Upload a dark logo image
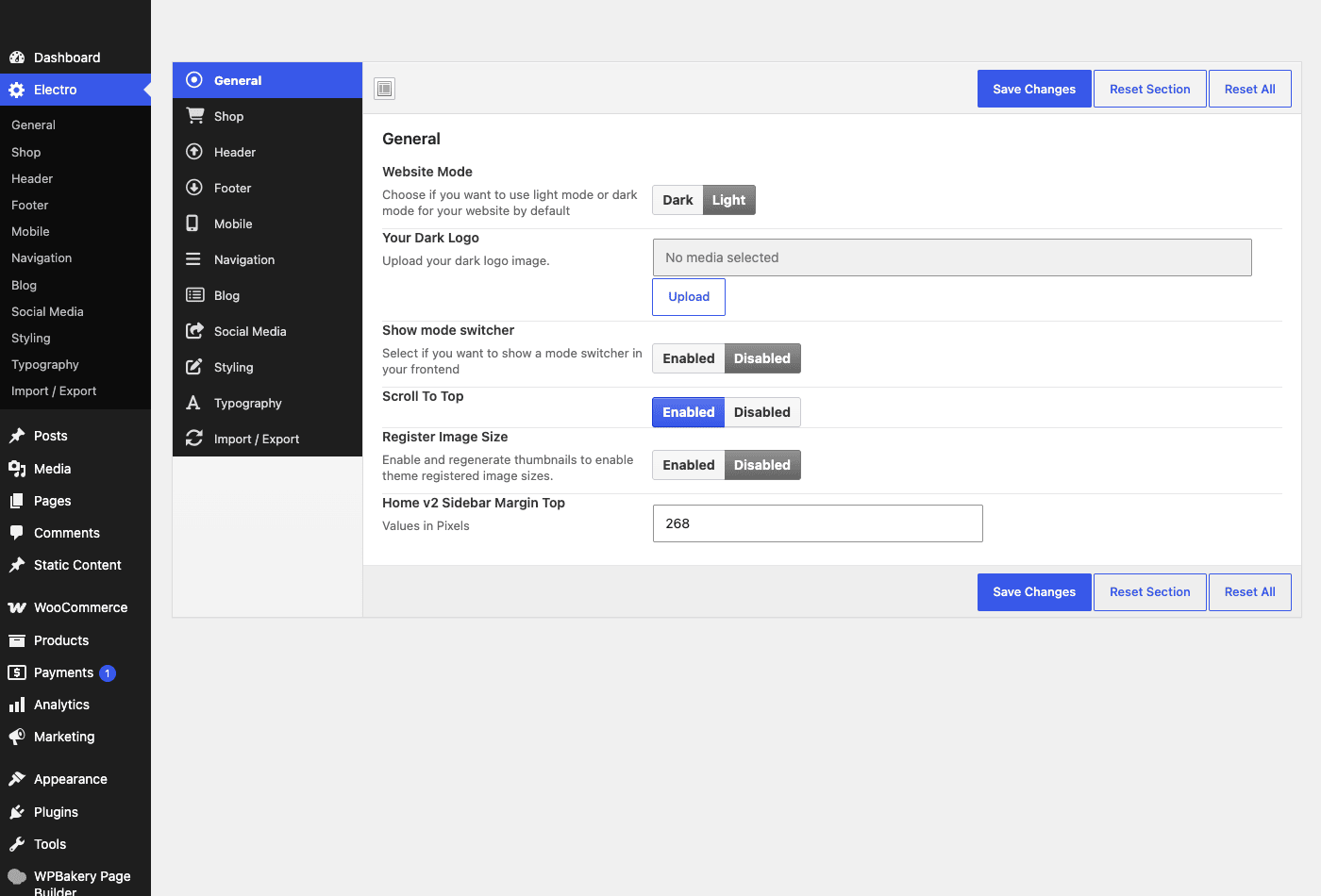Image resolution: width=1321 pixels, height=896 pixels. [x=689, y=296]
